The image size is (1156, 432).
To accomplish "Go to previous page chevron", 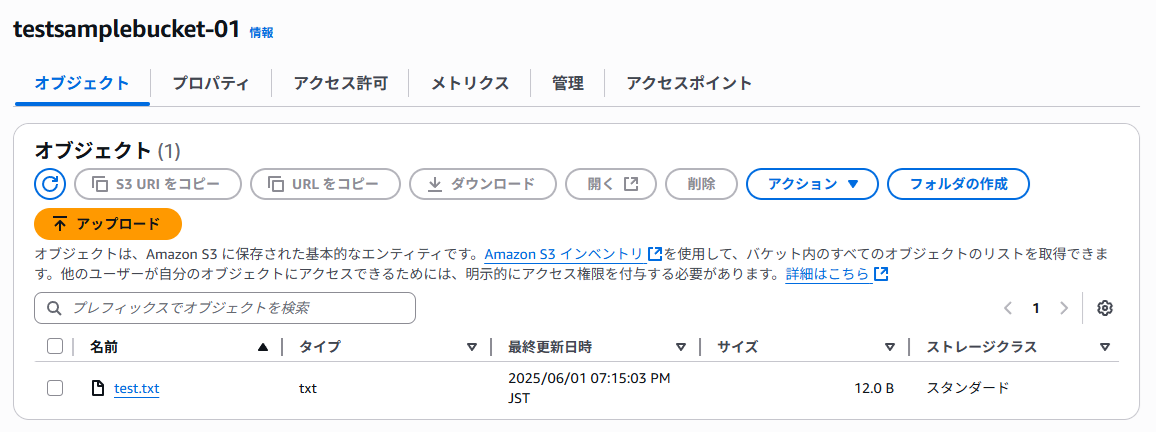I will 1009,308.
